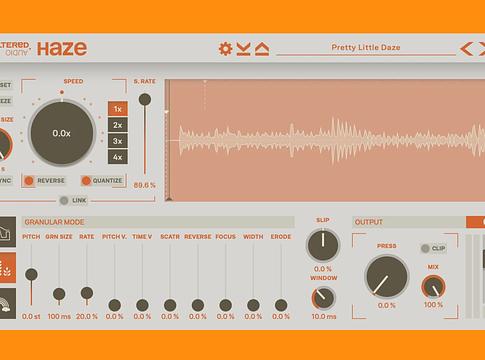Viewport: 485px width, 360px height.
Task: Click the 0.0 % Slip value
Action: 323,269
